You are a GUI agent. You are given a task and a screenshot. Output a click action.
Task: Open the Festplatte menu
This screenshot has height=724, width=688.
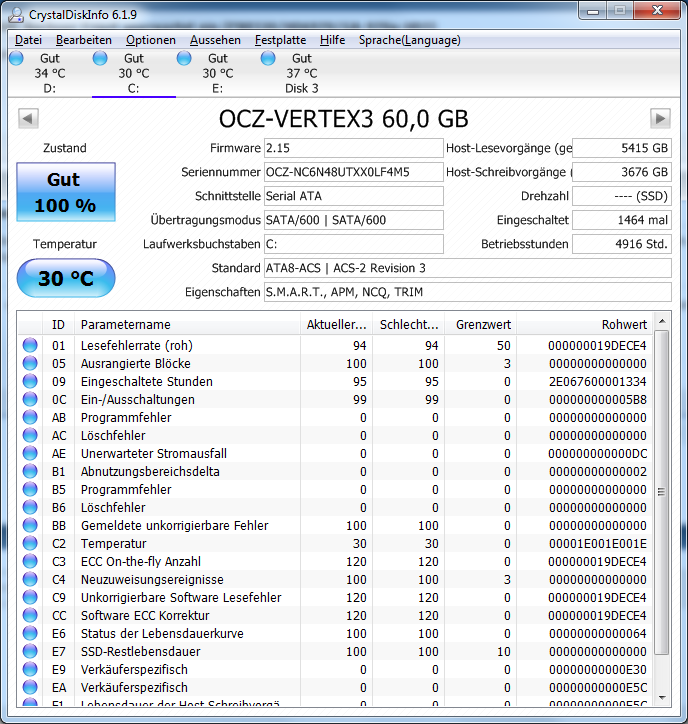280,40
